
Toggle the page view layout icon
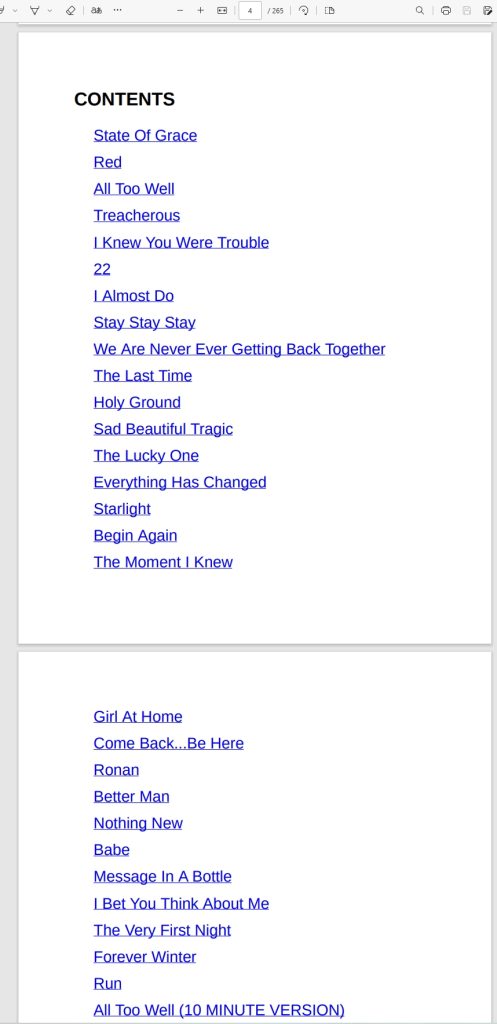330,10
